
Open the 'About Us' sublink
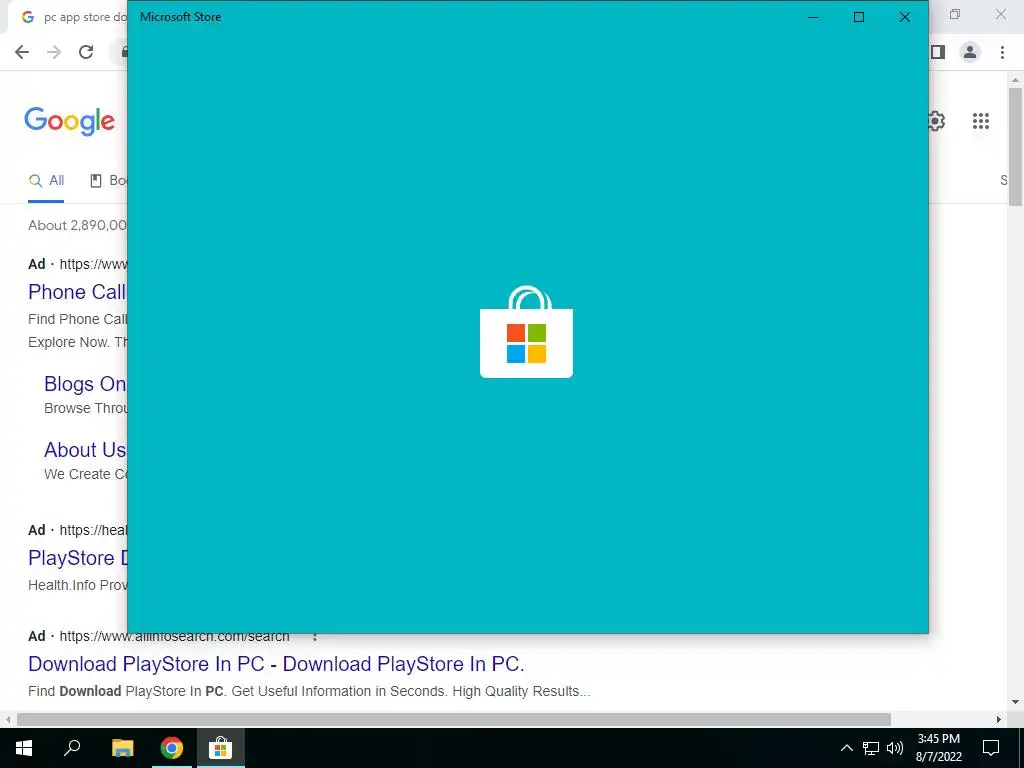coord(85,450)
